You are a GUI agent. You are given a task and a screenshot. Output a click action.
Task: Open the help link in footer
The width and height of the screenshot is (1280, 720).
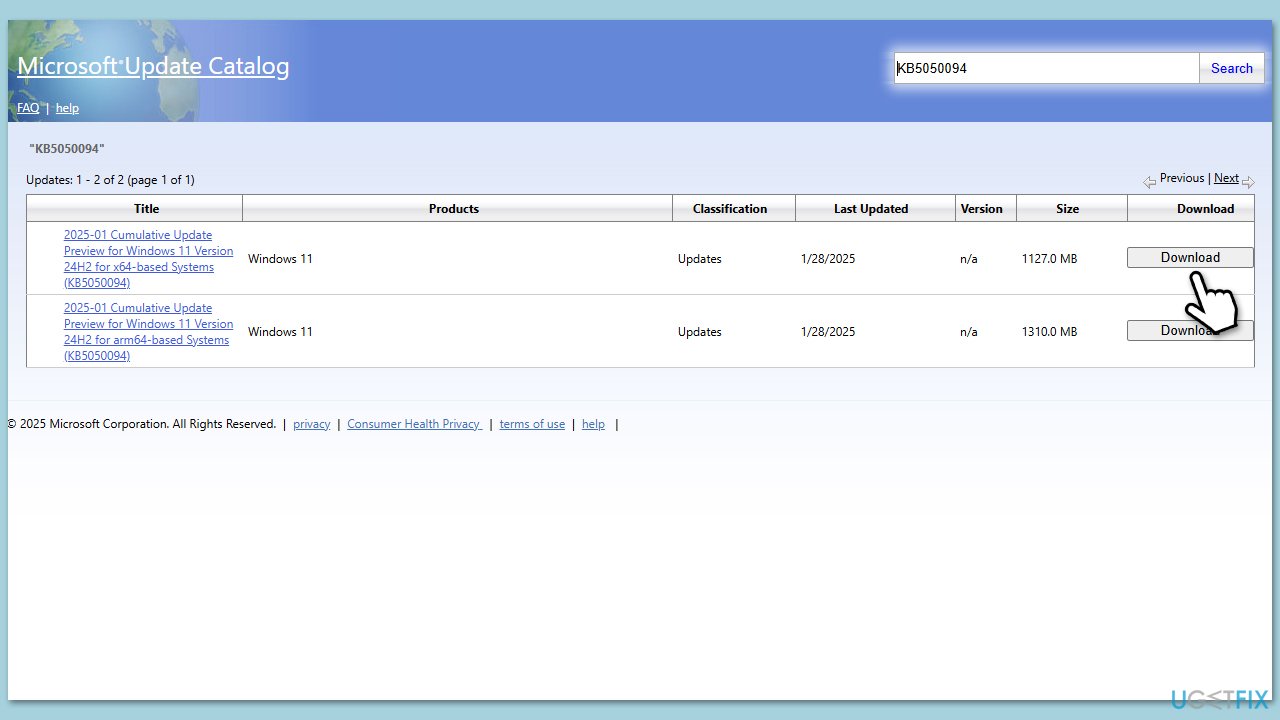click(x=593, y=424)
